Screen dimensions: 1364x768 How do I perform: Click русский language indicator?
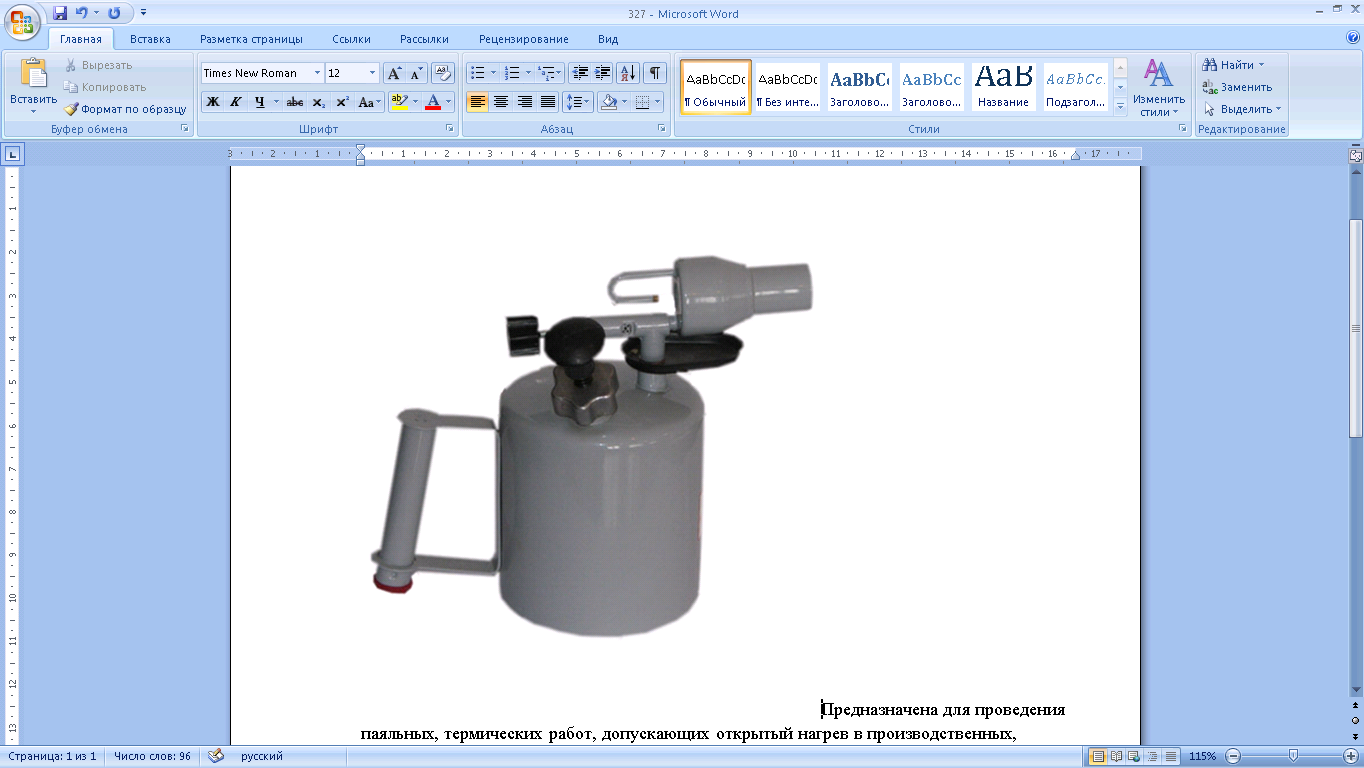pos(262,756)
